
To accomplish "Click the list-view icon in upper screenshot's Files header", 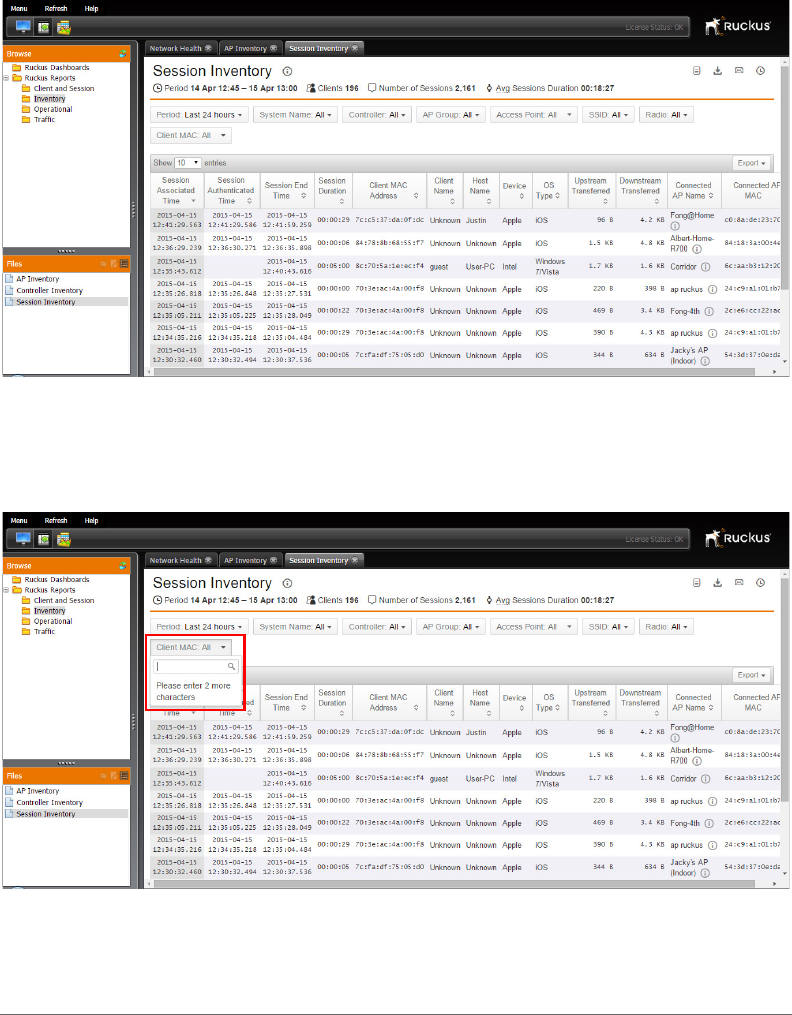I will 124,263.
